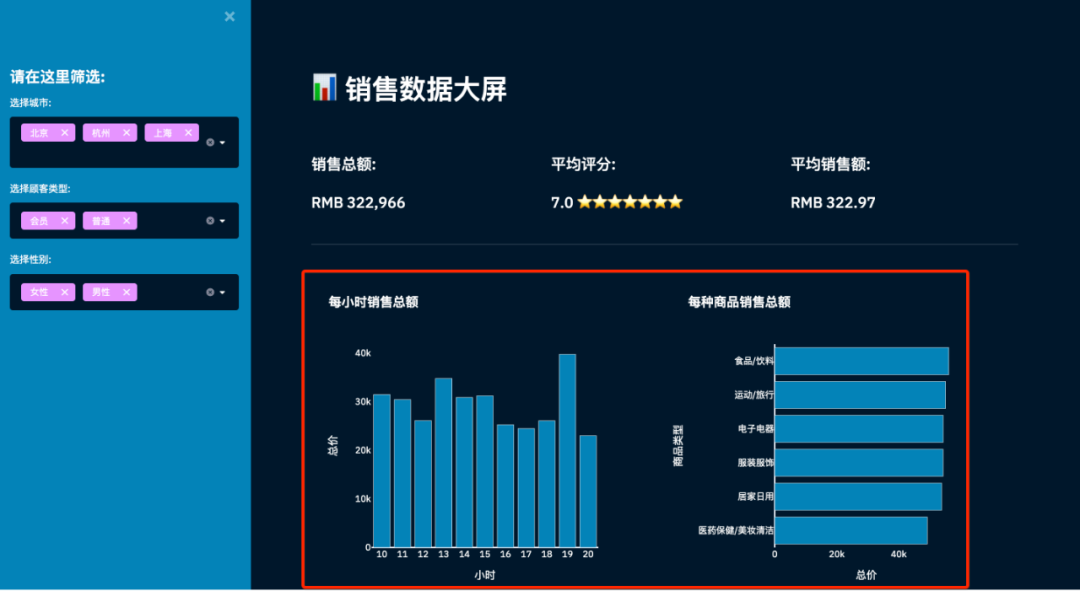Open the customer type dropdown arrow
The height and width of the screenshot is (591, 1080).
coord(222,221)
